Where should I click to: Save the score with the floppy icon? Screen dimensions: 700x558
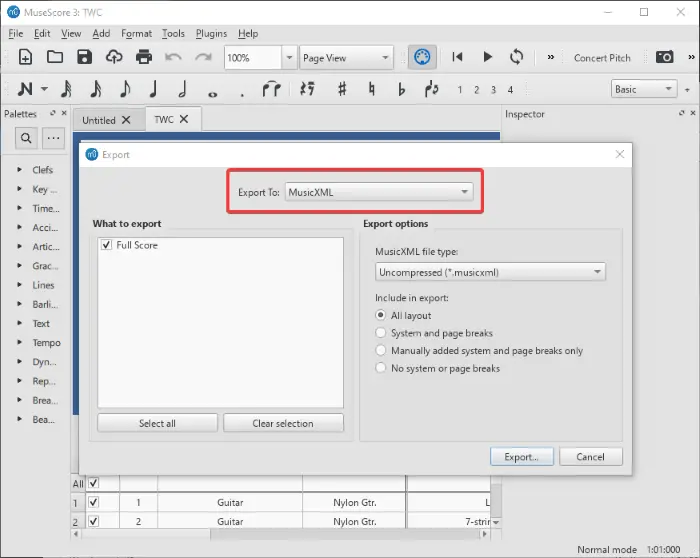84,57
